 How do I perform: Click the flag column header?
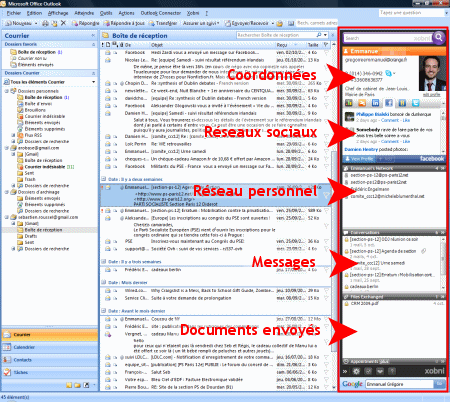326,45
